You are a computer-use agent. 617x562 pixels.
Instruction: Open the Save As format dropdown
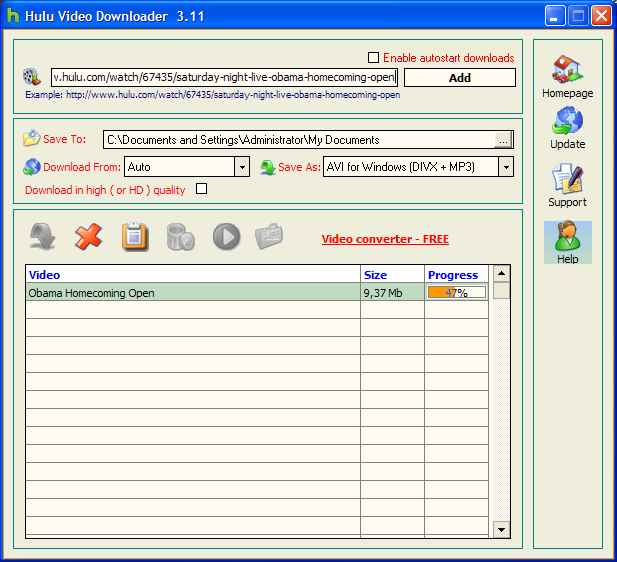coord(506,167)
